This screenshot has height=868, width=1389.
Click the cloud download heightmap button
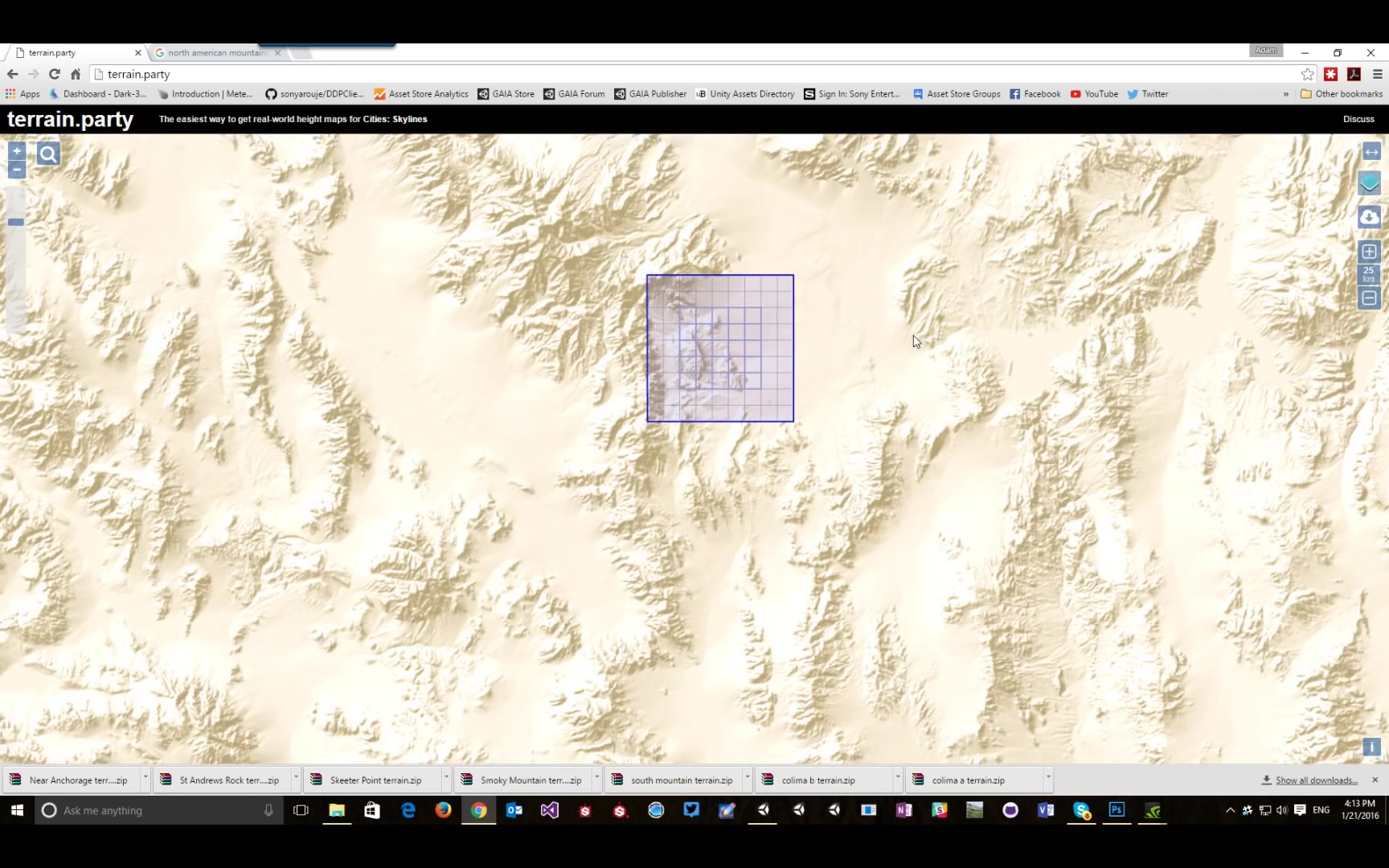(1369, 216)
